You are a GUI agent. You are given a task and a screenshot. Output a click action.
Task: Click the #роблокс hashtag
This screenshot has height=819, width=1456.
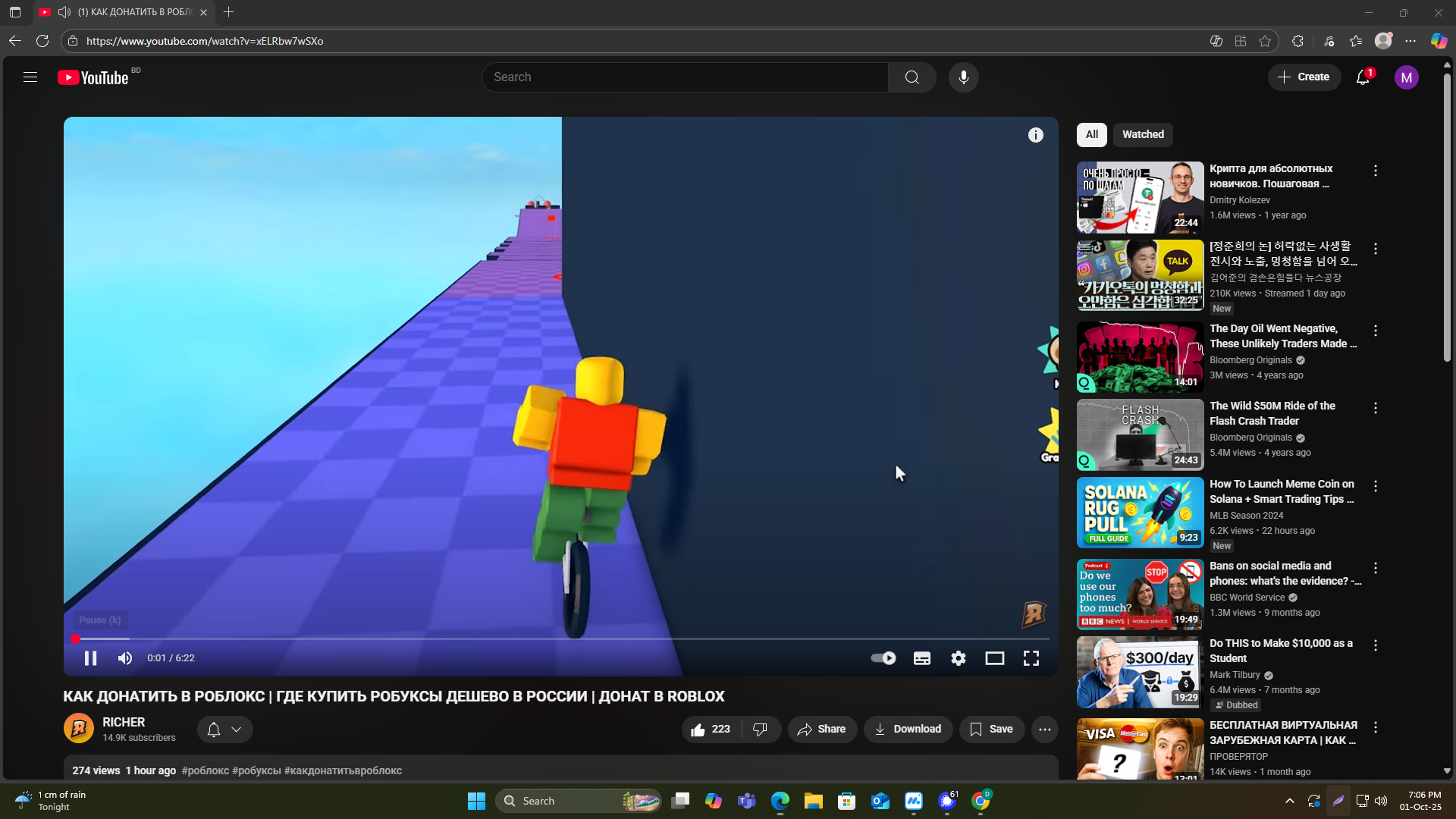[x=206, y=771]
